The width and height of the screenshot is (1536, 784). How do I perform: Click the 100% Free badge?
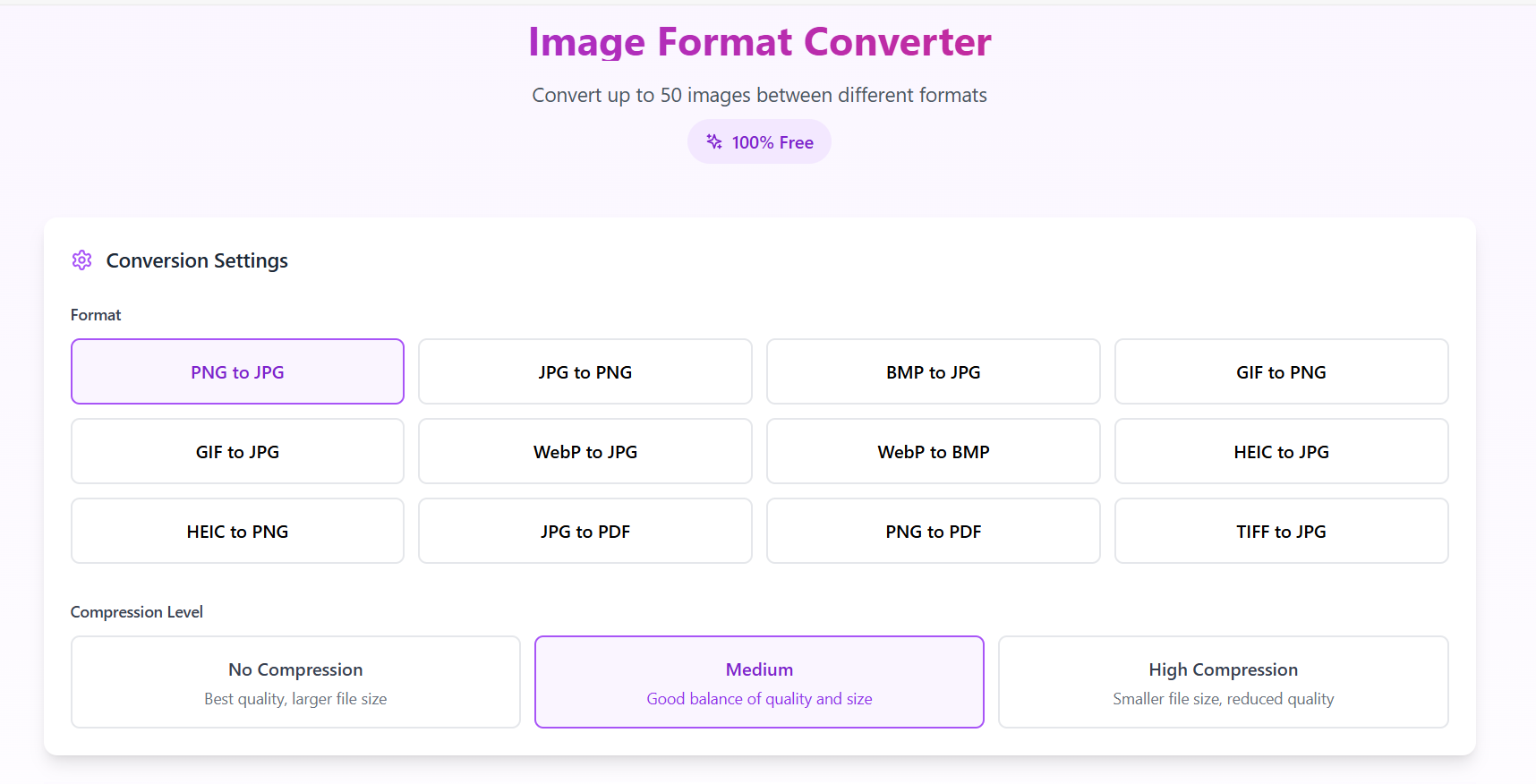point(772,142)
